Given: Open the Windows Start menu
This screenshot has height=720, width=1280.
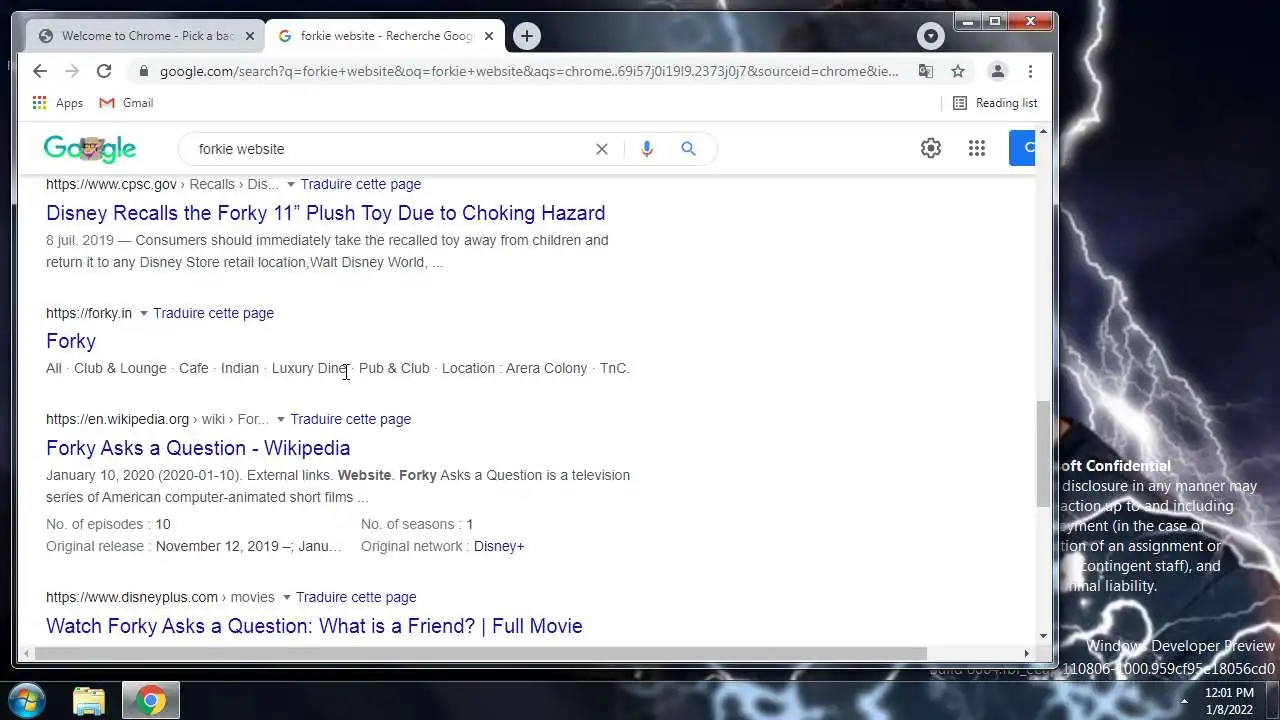Looking at the screenshot, I should click(26, 700).
